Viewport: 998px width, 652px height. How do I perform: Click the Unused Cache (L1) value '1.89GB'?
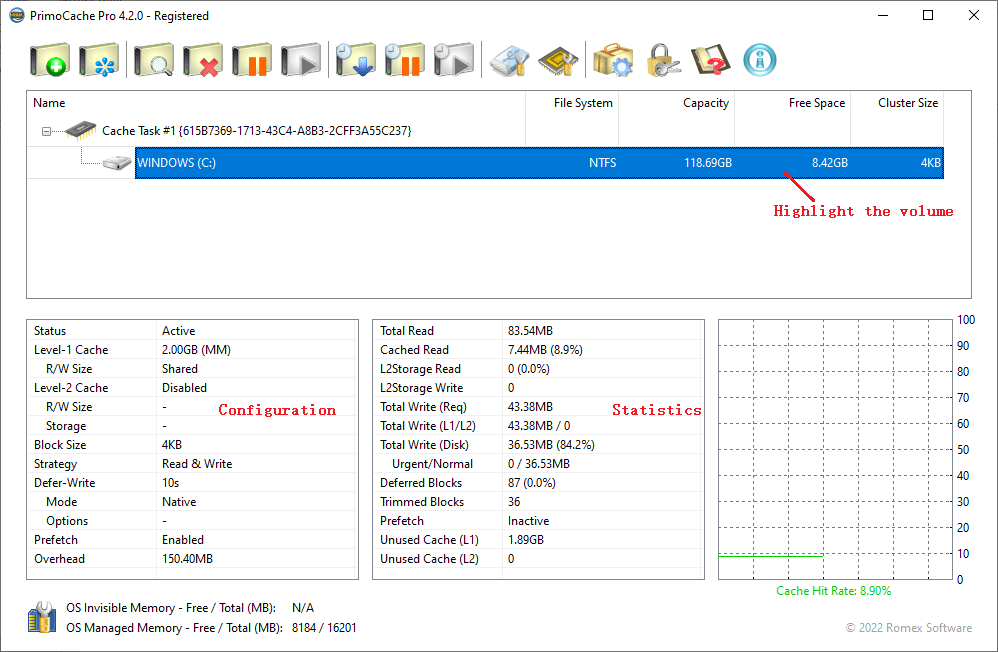pos(526,540)
